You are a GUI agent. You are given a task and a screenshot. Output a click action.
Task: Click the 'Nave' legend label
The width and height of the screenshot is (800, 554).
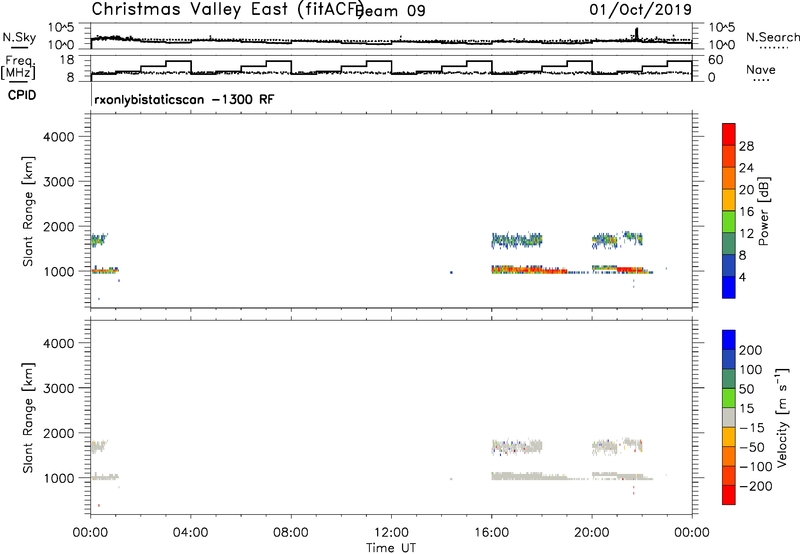(761, 69)
